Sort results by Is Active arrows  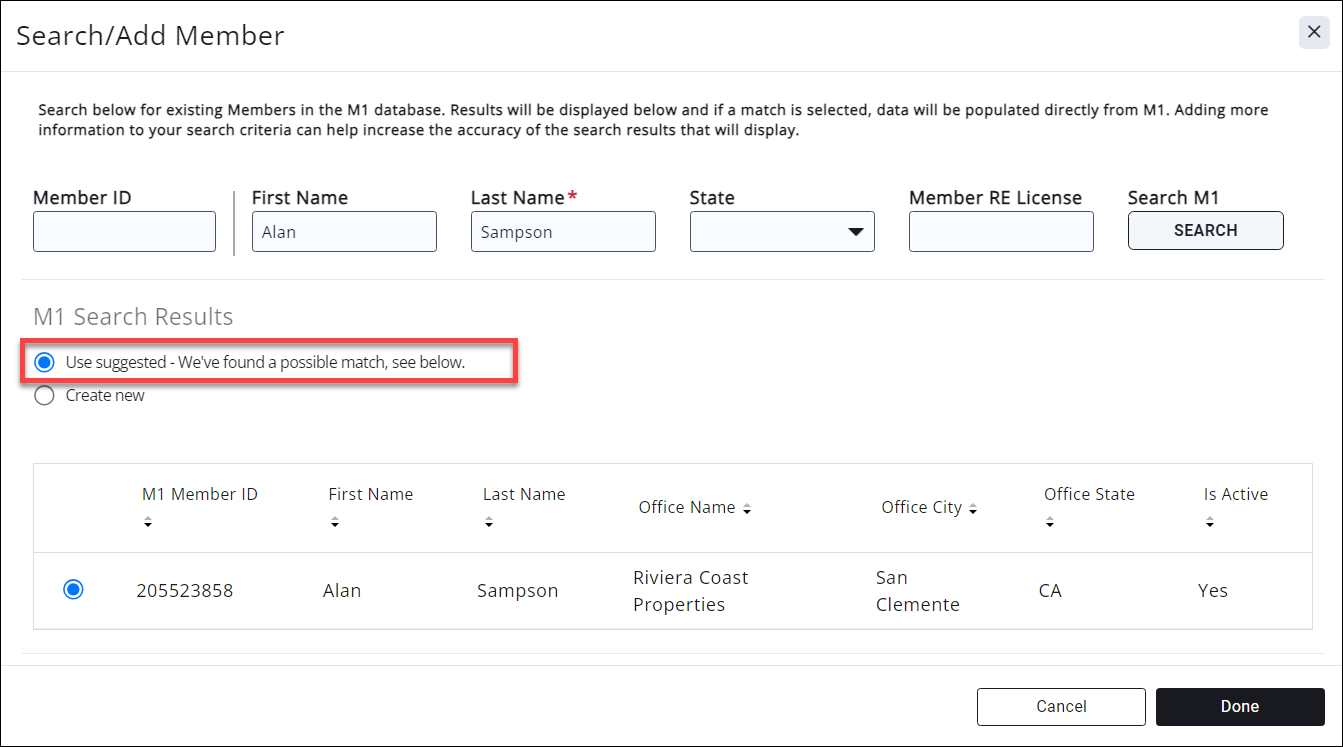point(1210,522)
